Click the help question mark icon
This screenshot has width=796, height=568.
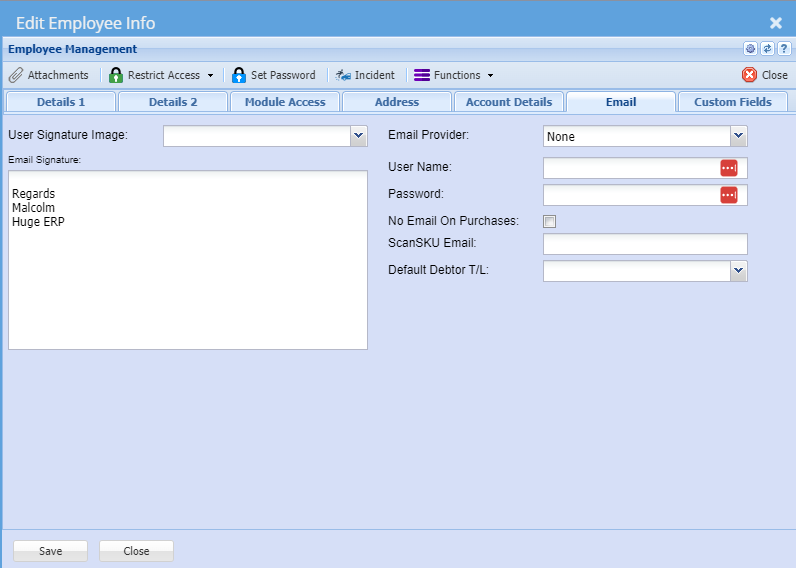(784, 48)
